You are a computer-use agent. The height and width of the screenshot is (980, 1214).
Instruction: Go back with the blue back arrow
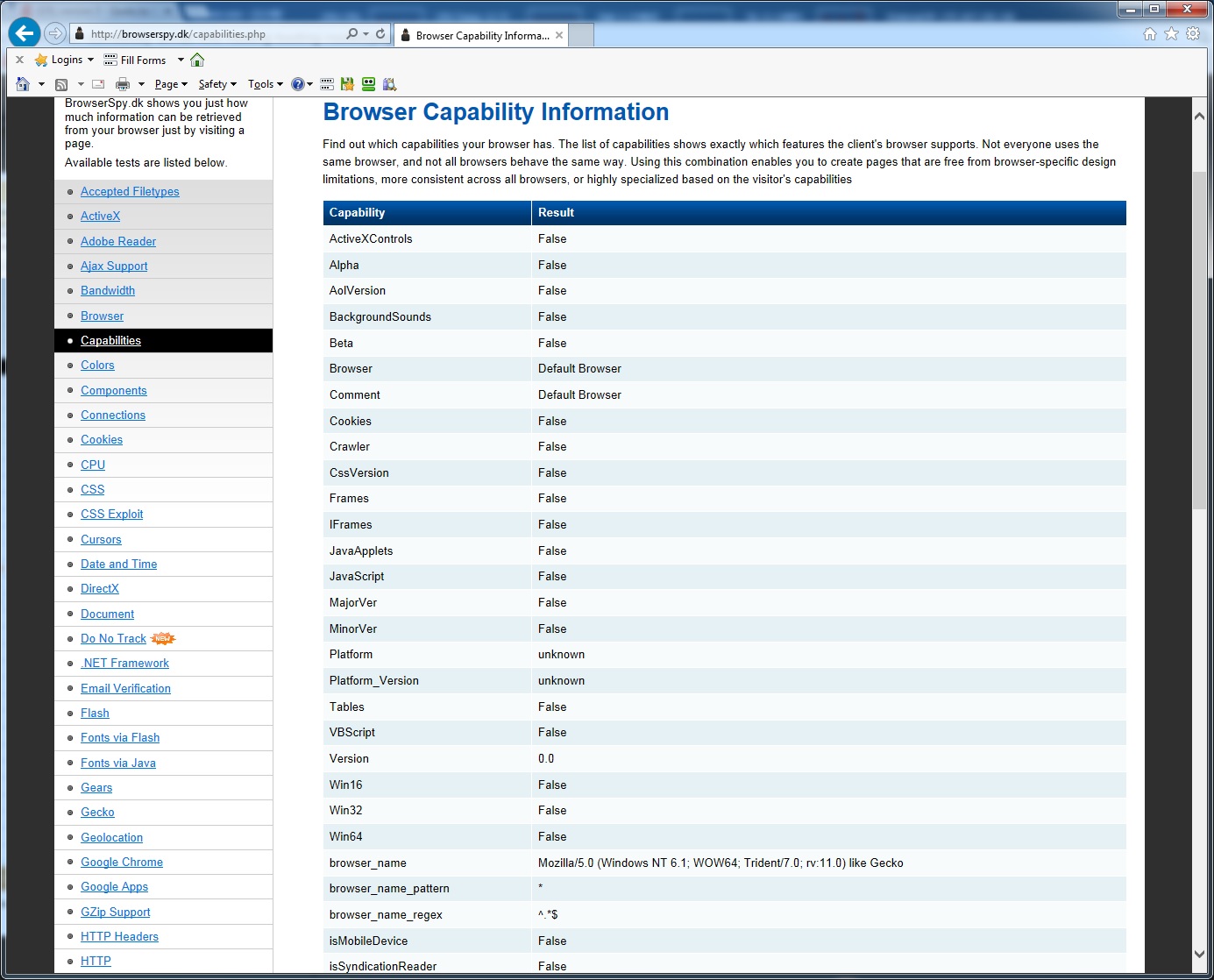[25, 33]
